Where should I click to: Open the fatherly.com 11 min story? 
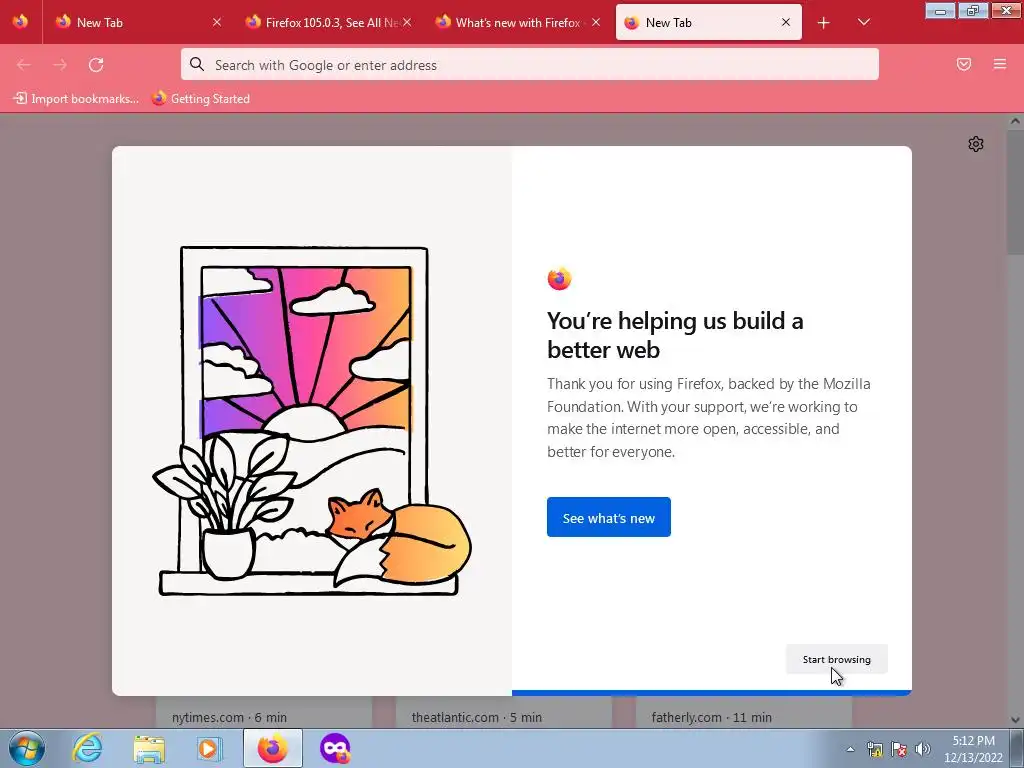(744, 712)
